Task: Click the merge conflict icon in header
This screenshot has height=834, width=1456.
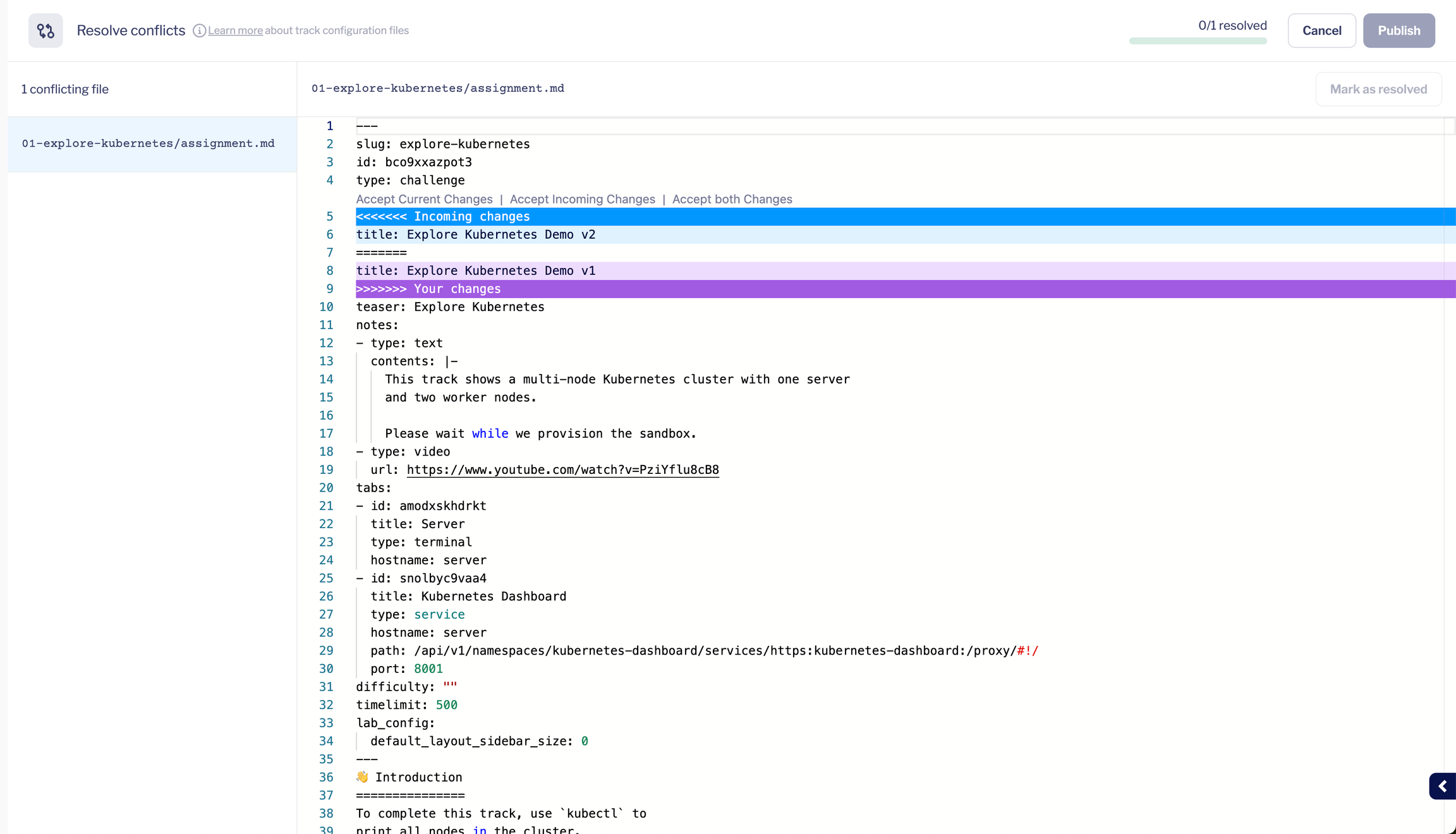Action: (45, 30)
